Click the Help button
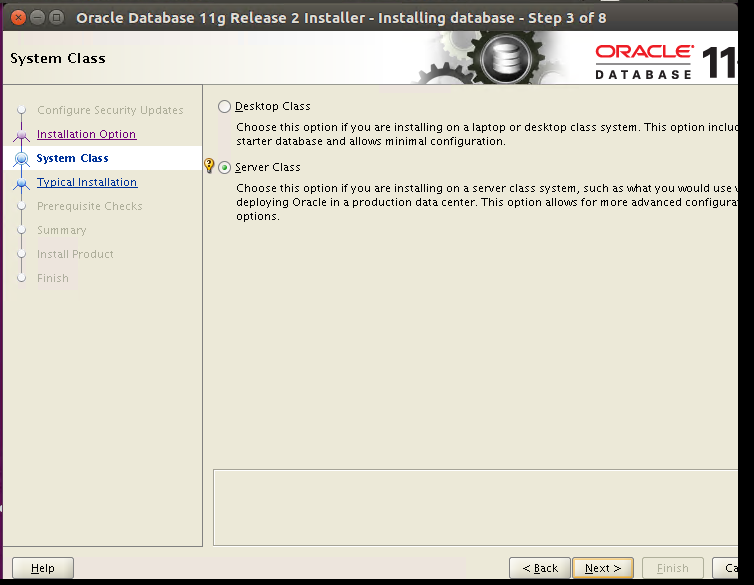Image resolution: width=754 pixels, height=585 pixels. (43, 568)
